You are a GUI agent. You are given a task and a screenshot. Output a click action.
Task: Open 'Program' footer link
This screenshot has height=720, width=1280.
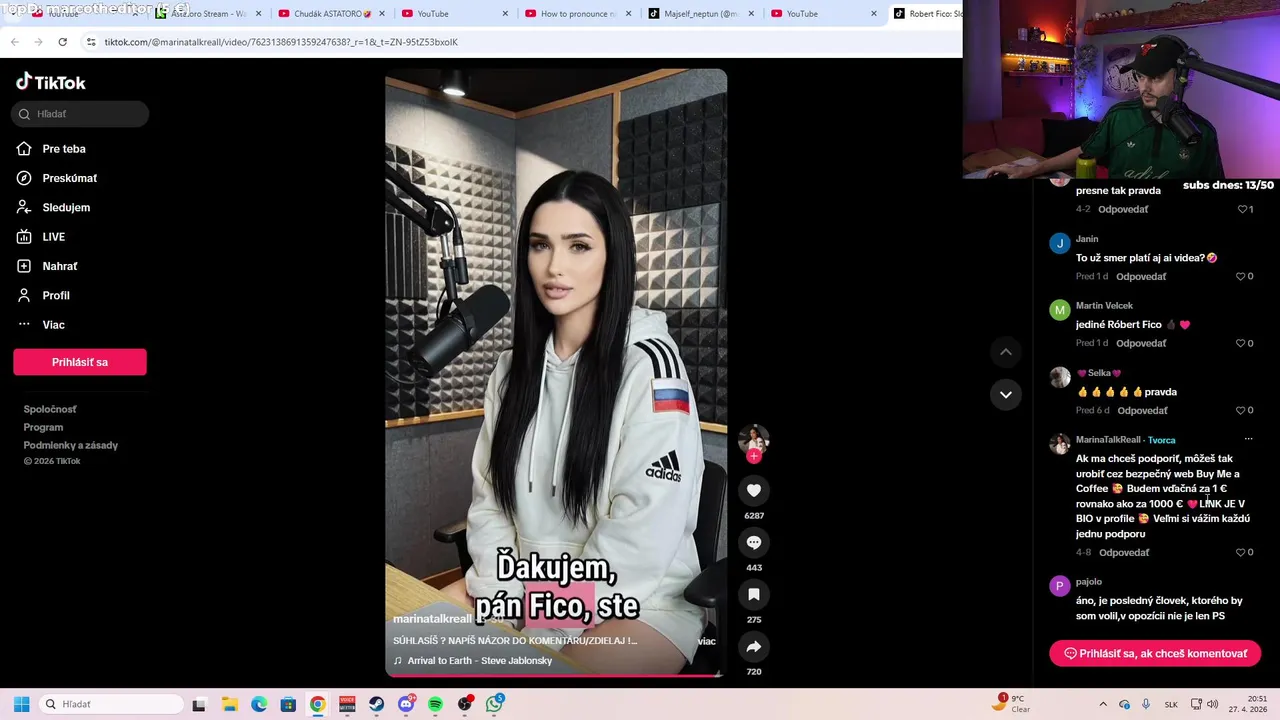click(43, 427)
